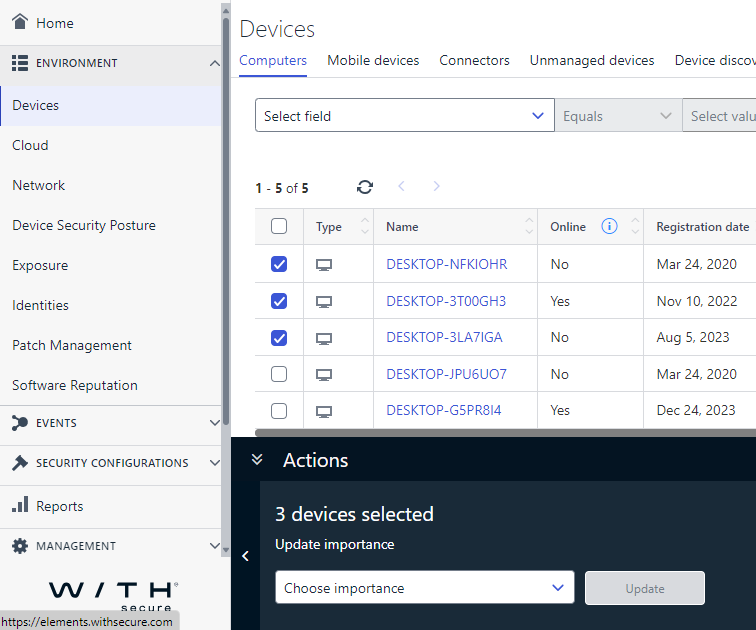
Task: Click the Management gear icon
Action: pyautogui.click(x=20, y=546)
